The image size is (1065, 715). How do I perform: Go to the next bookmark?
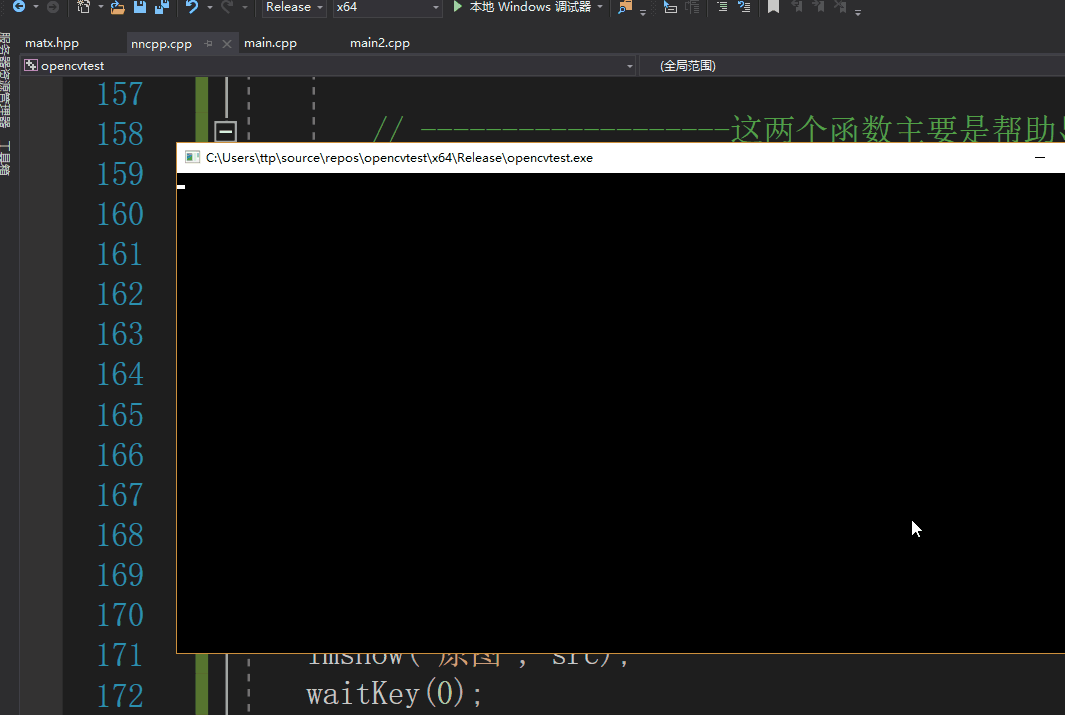point(818,7)
